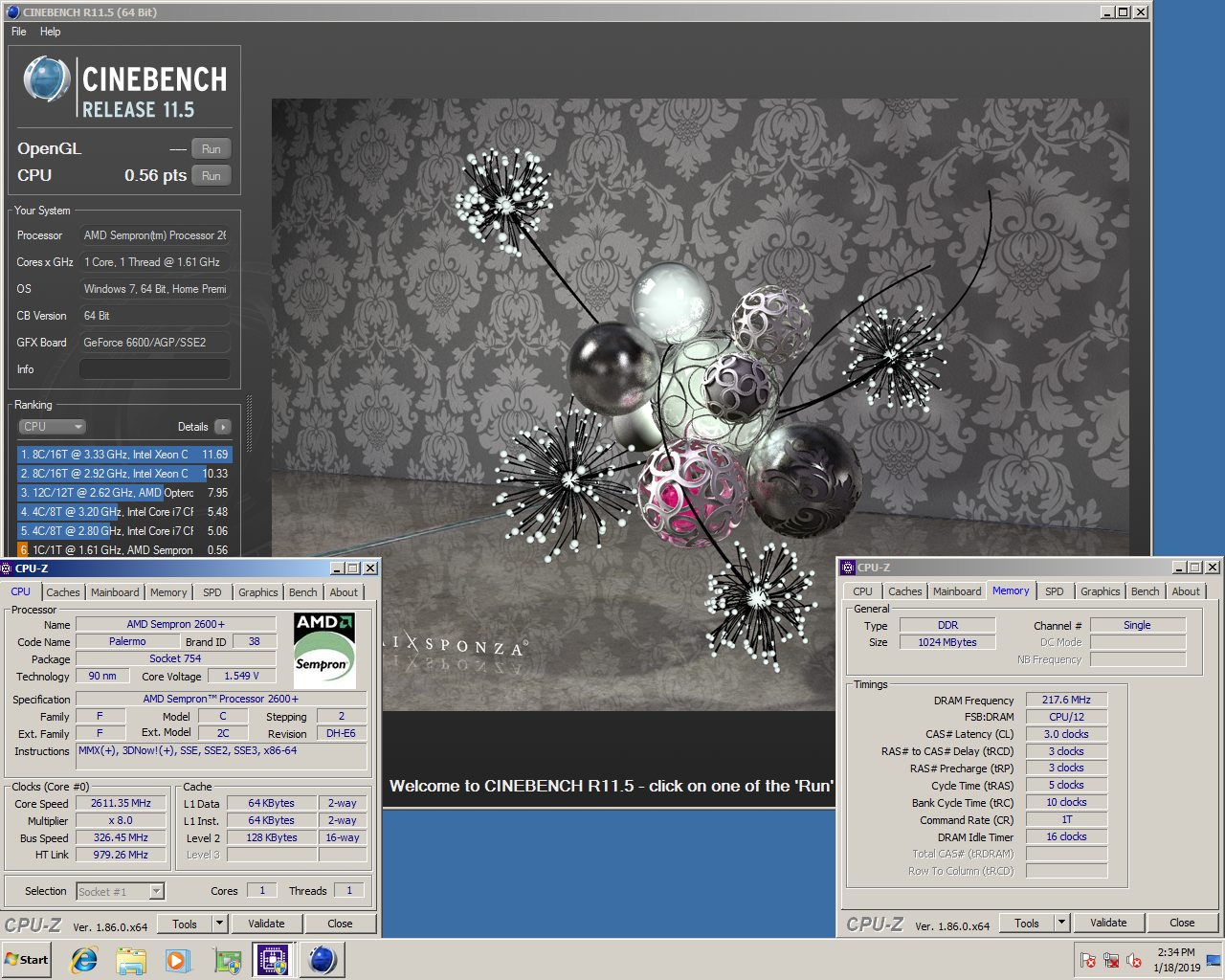The width and height of the screenshot is (1225, 980).
Task: Click the Memory Size value 1024 MBytes
Action: (x=947, y=643)
